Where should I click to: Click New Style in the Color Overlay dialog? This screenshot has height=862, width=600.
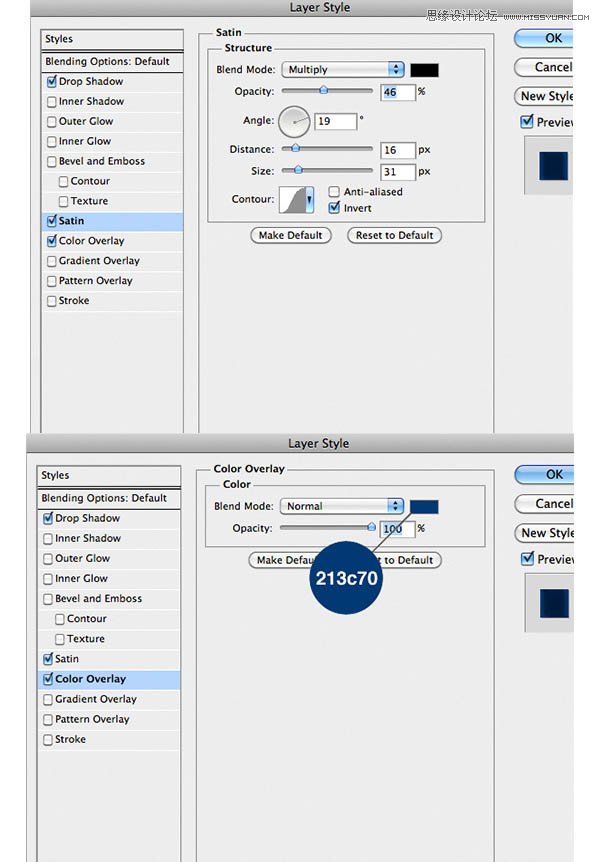(544, 533)
